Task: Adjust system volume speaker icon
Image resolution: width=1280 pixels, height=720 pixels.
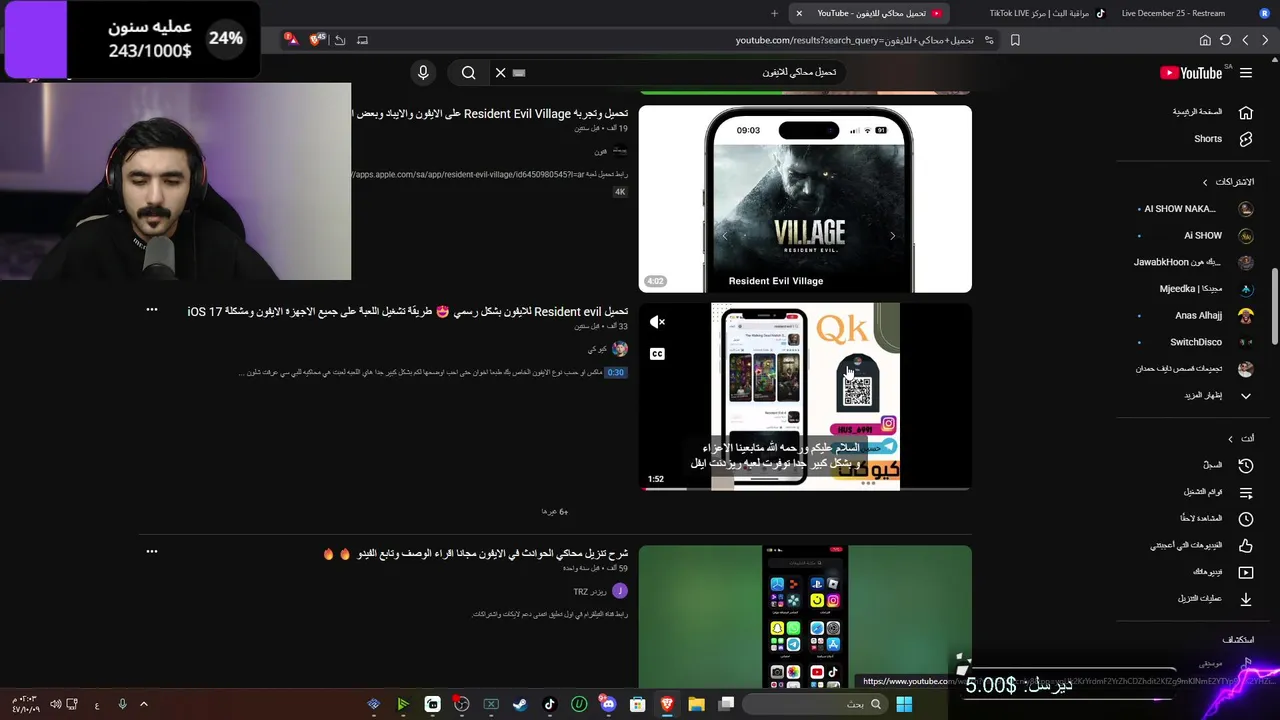Action: [x=55, y=704]
